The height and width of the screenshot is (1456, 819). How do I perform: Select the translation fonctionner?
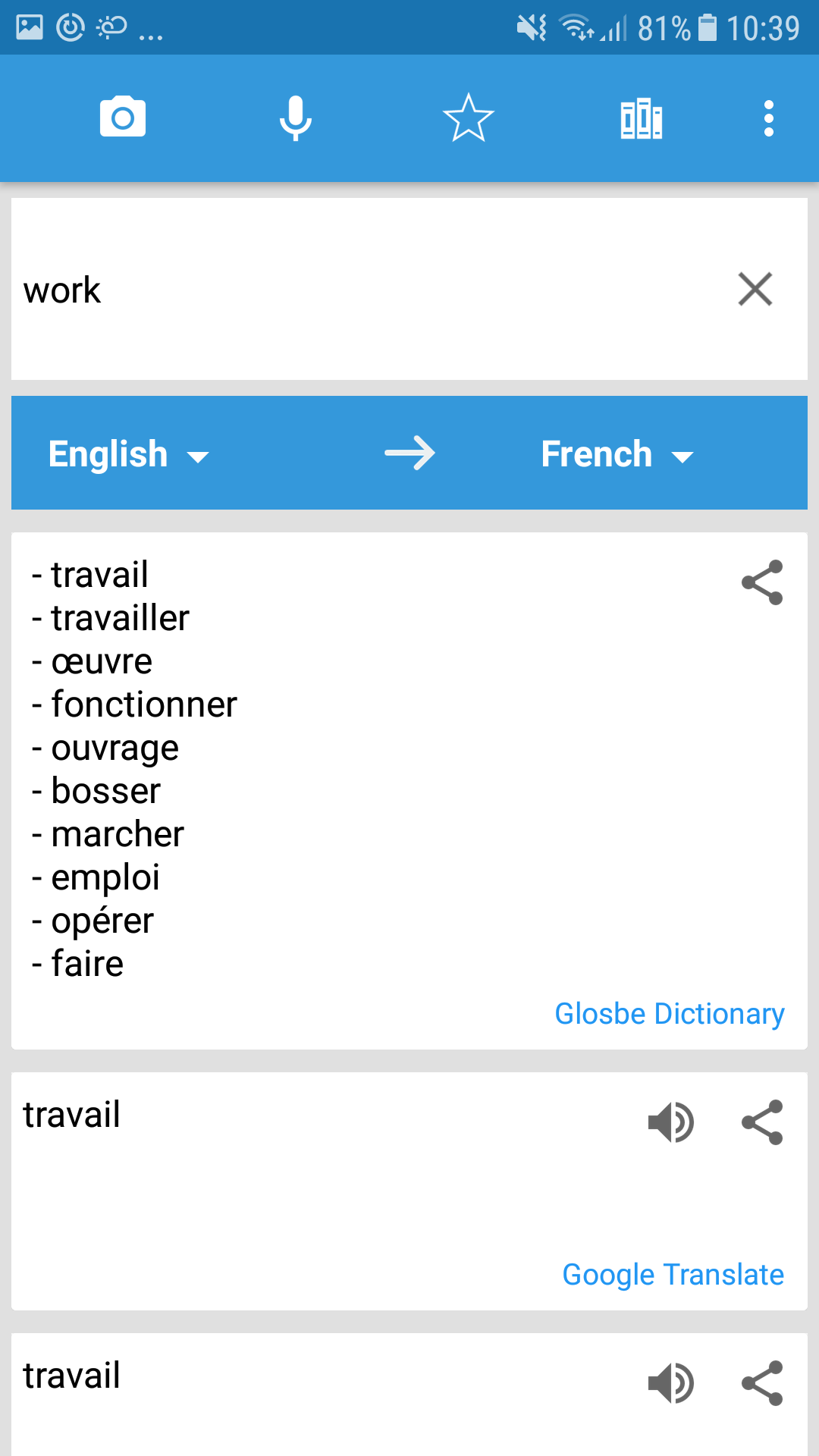143,704
